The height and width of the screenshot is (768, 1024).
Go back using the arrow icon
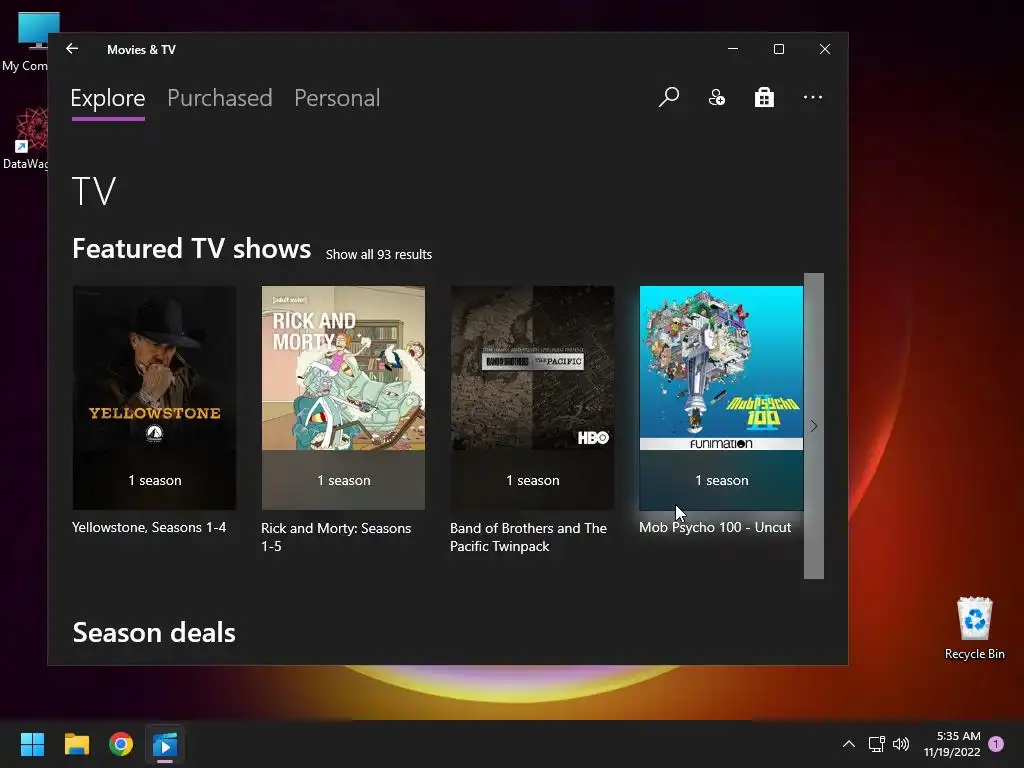click(72, 49)
